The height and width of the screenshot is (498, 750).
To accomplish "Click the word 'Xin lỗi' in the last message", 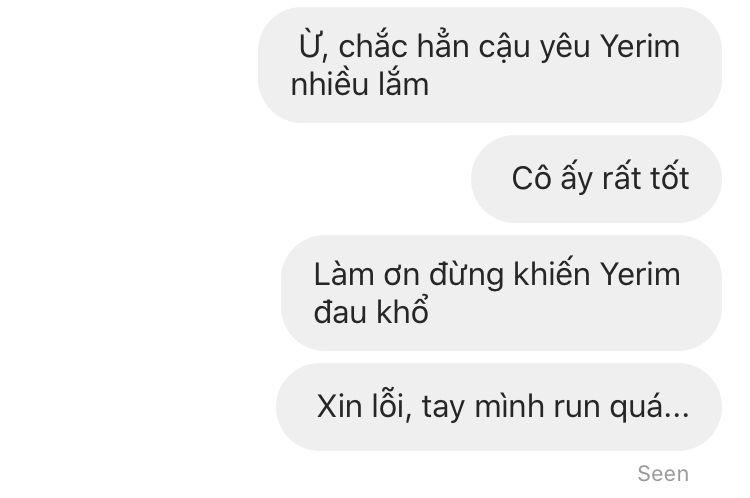I will (364, 407).
